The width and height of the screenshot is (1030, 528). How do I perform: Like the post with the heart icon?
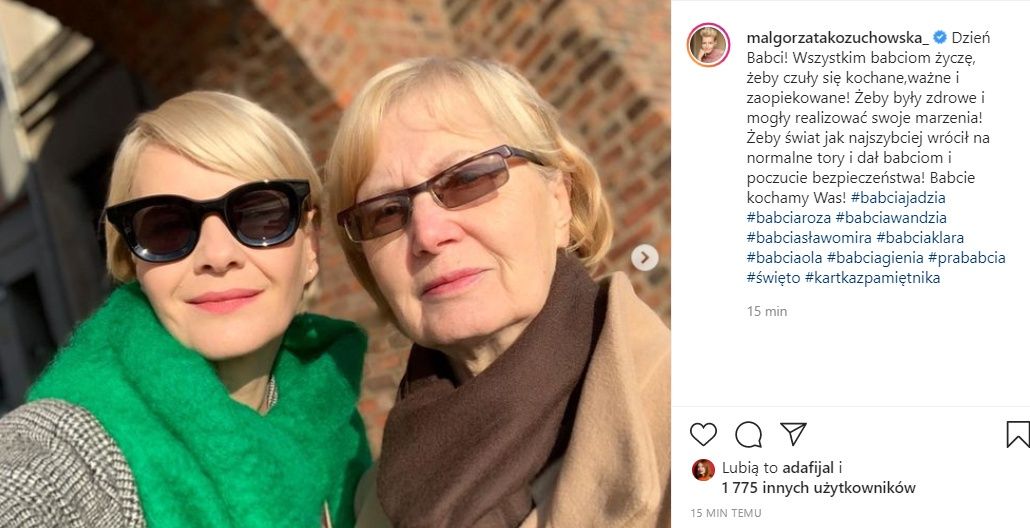[x=703, y=434]
